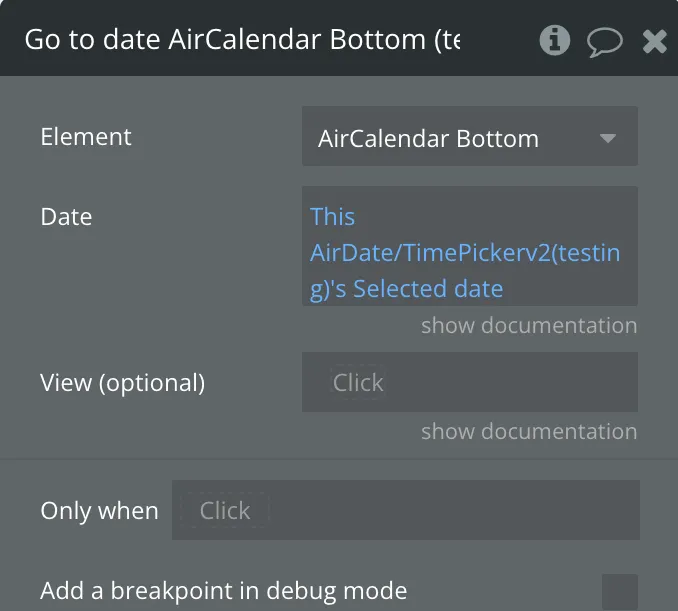Close the Go to date panel
The image size is (678, 611).
pyautogui.click(x=654, y=41)
